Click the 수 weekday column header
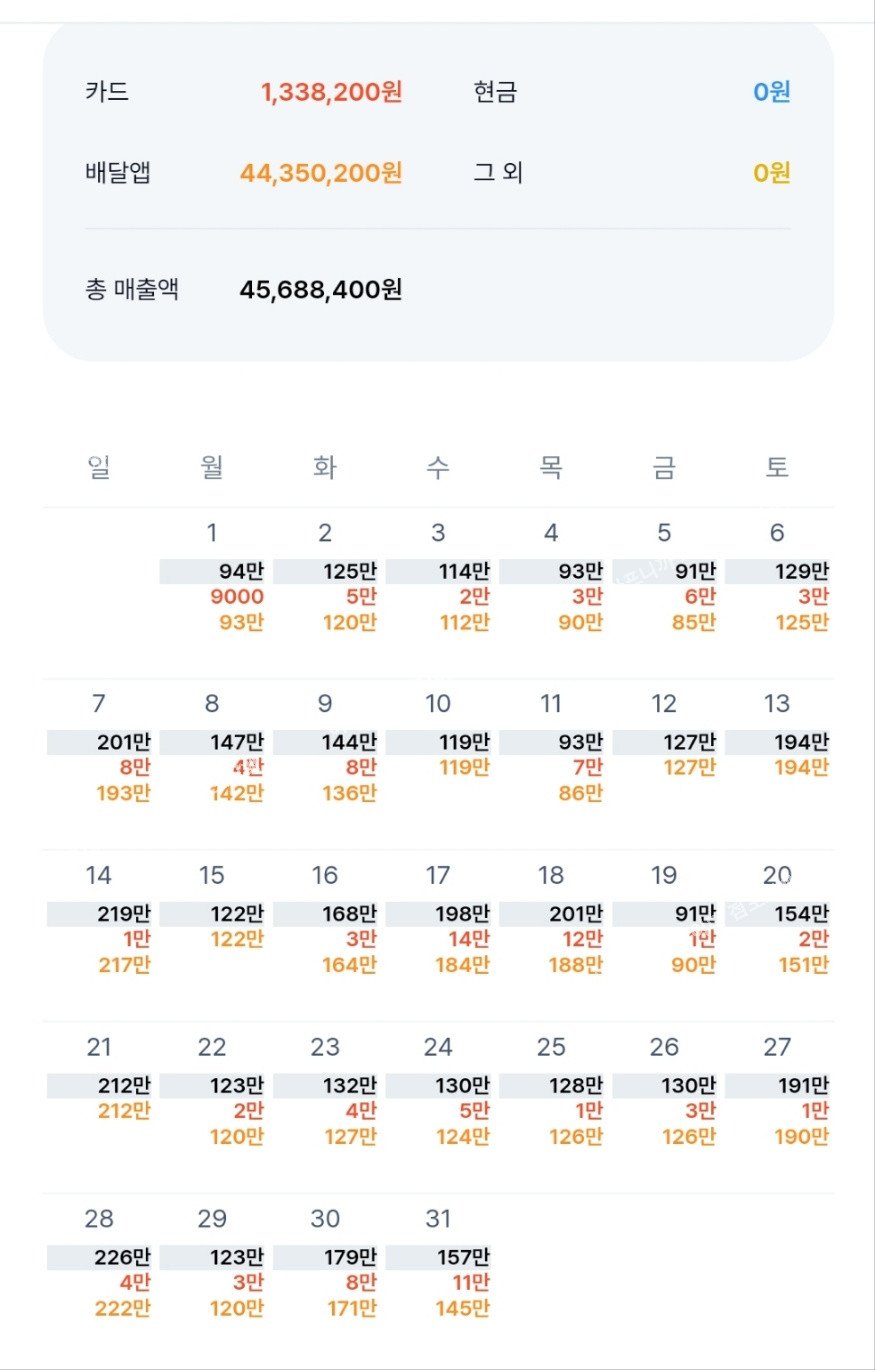The height and width of the screenshot is (1370, 875). pyautogui.click(x=438, y=467)
